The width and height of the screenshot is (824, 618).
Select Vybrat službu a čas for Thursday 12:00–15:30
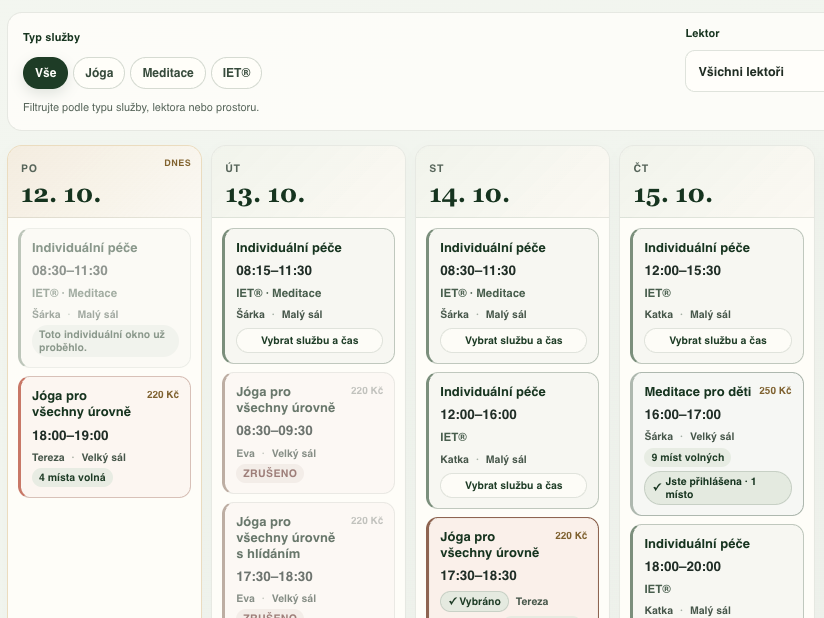(718, 341)
